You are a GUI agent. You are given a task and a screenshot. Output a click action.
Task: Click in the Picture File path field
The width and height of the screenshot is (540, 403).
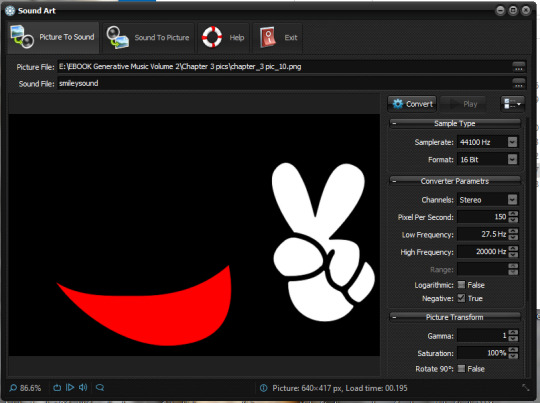tap(284, 66)
